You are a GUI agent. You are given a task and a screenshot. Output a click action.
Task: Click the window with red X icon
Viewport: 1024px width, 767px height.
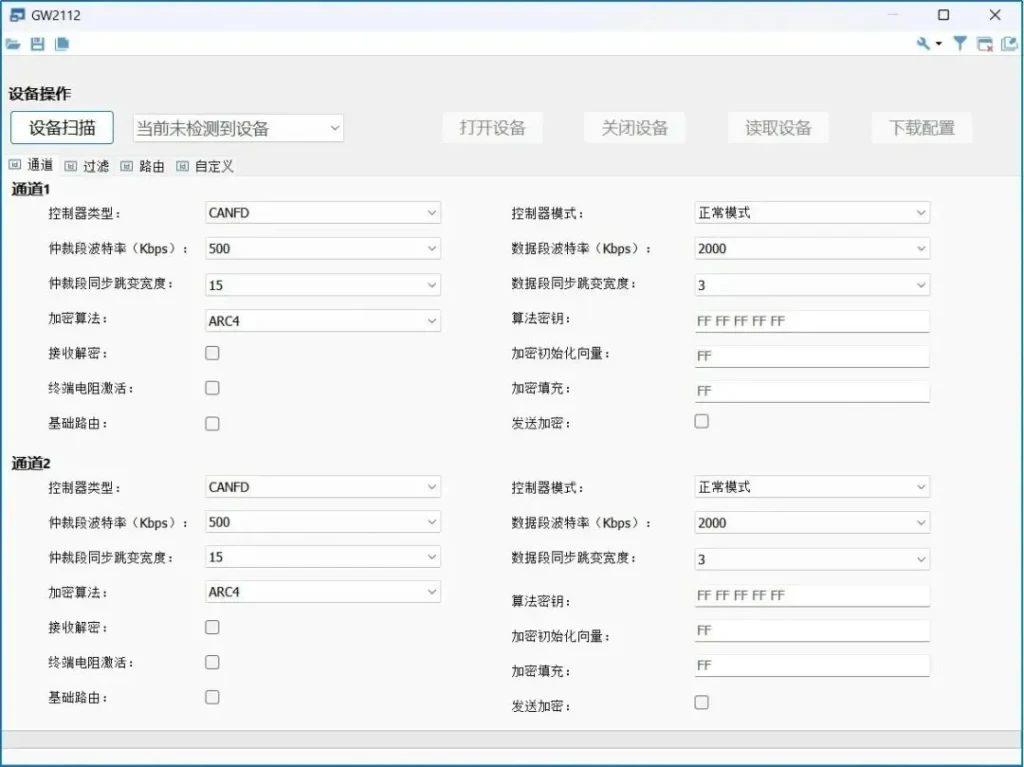(985, 44)
